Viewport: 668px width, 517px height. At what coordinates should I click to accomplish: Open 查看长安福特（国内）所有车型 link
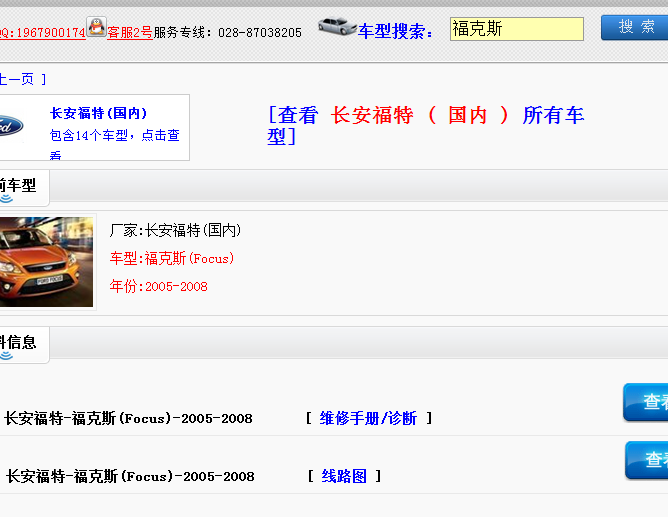coord(426,126)
